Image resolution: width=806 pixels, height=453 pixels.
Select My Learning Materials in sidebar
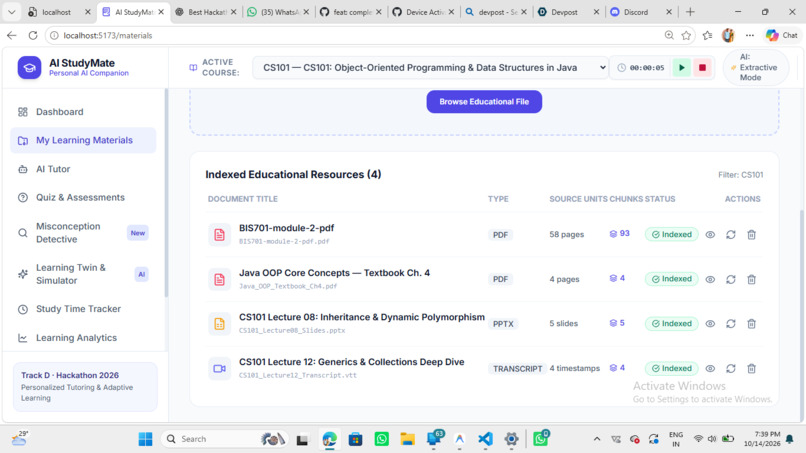click(83, 140)
